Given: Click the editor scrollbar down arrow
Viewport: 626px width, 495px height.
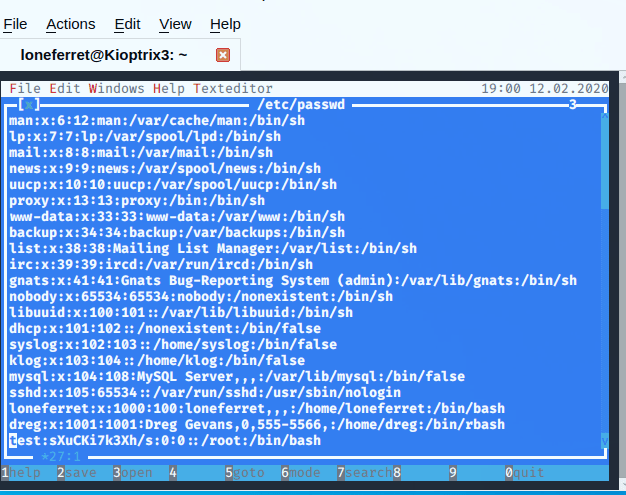Looking at the screenshot, I should [604, 441].
